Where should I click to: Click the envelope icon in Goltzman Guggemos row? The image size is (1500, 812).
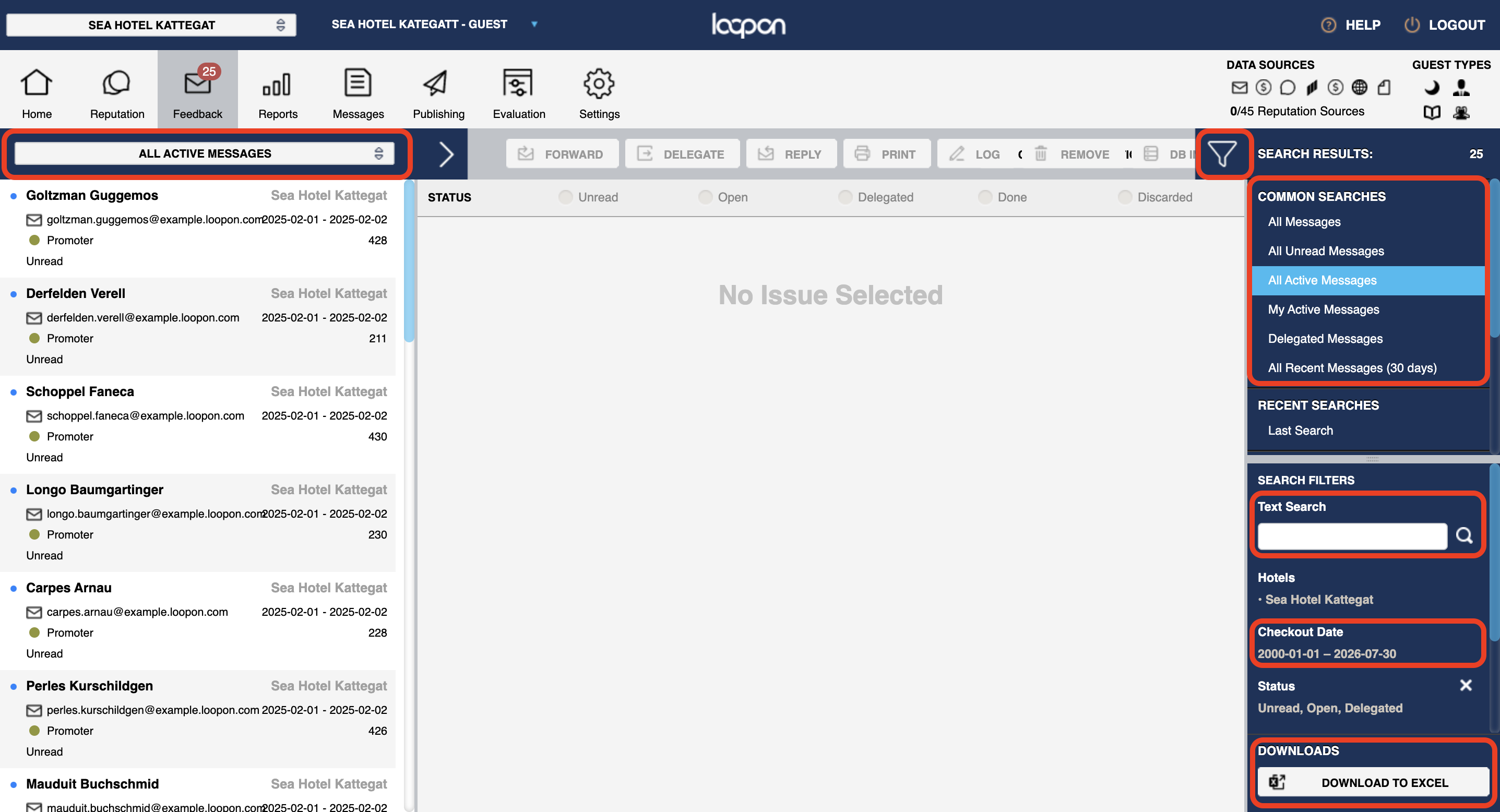pyautogui.click(x=34, y=220)
